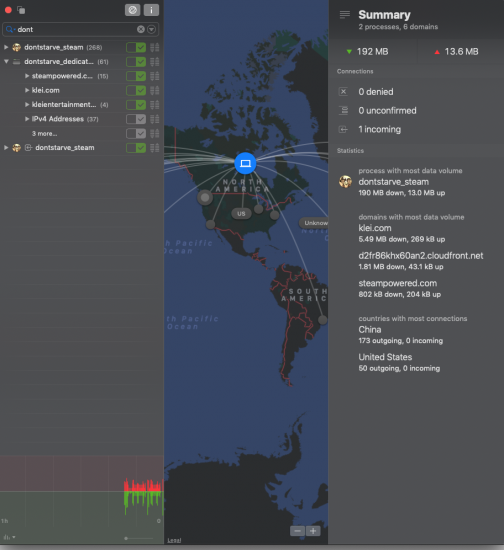The image size is (504, 550).
Task: Click the search magnifier icon
Action: point(9,29)
